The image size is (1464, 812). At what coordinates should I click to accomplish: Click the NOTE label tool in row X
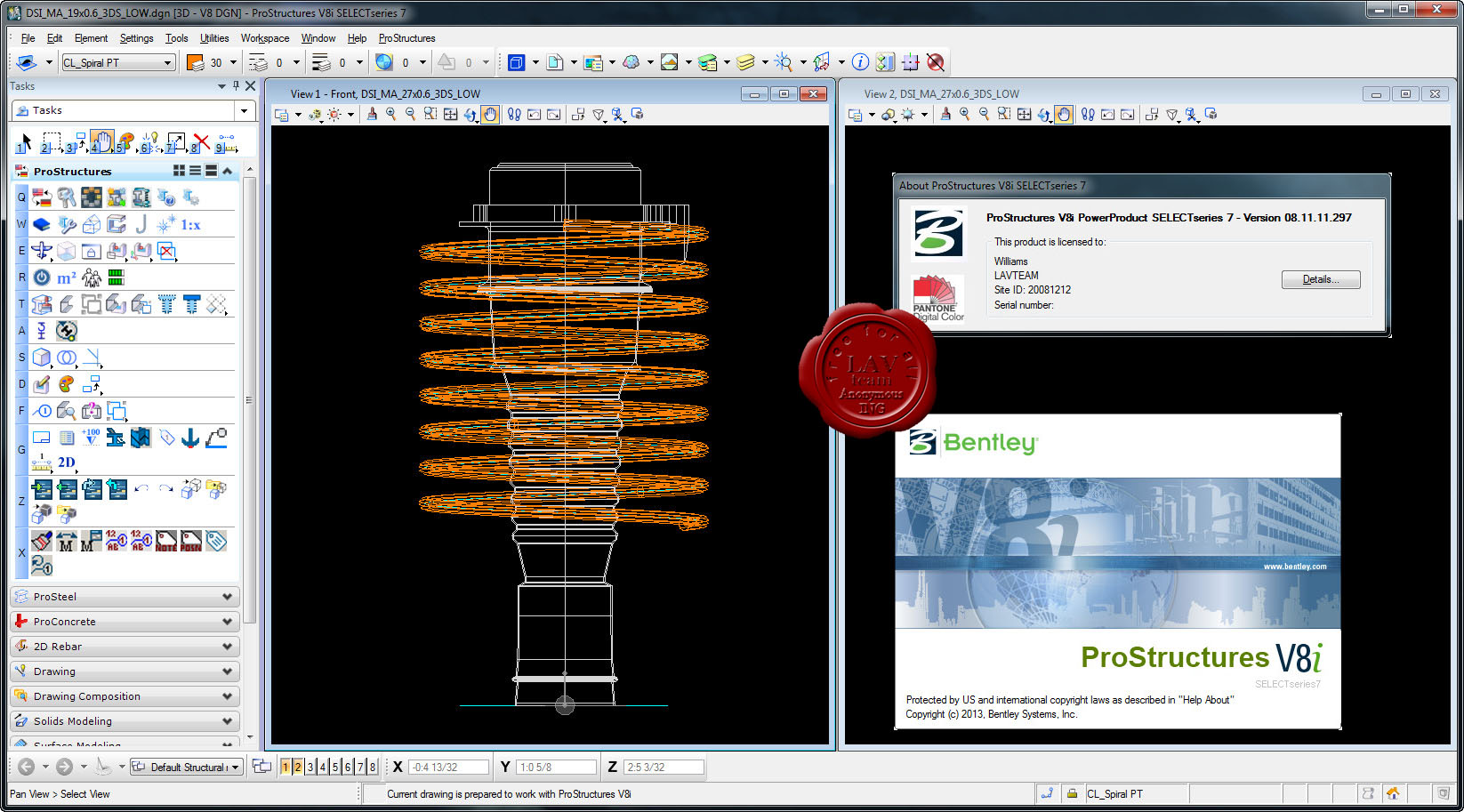(166, 541)
